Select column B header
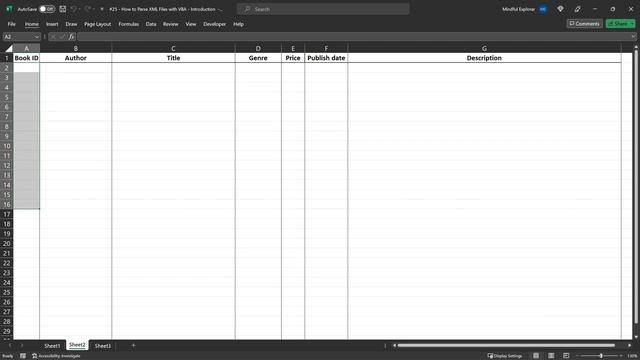 [76, 48]
